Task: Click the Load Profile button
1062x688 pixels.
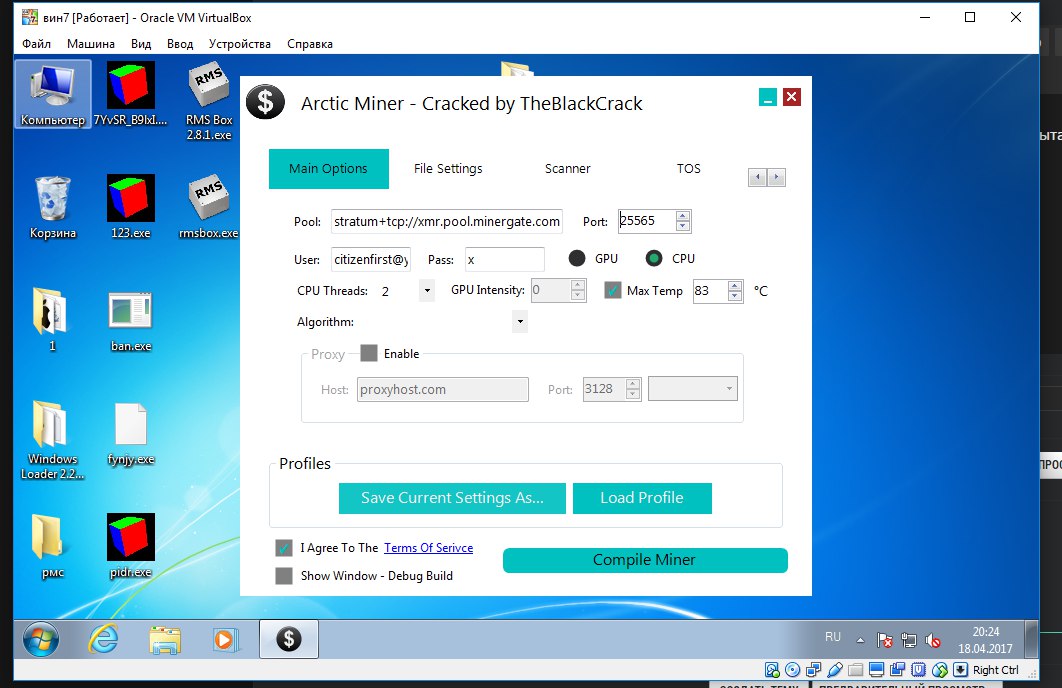Action: [x=642, y=498]
